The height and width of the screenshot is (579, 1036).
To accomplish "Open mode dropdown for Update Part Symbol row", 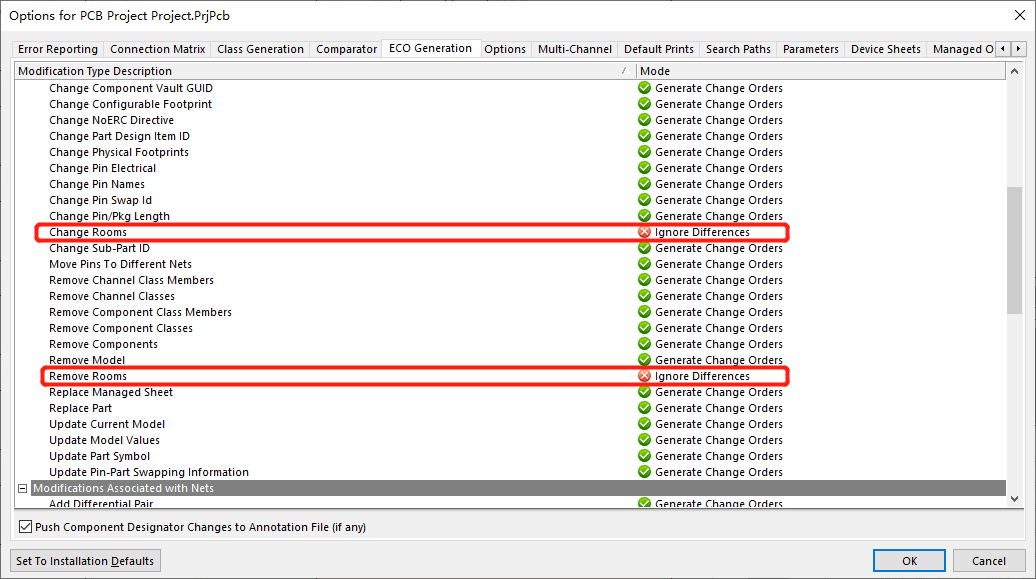I will click(719, 456).
